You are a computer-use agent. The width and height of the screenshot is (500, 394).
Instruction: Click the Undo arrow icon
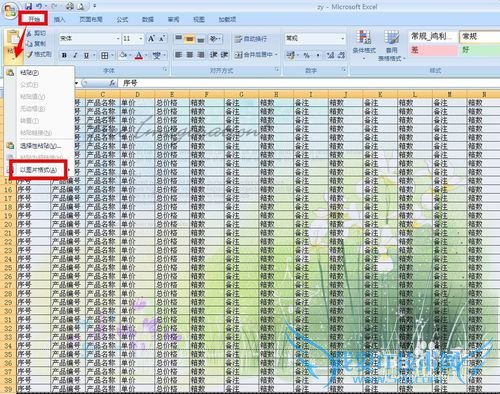pos(39,6)
